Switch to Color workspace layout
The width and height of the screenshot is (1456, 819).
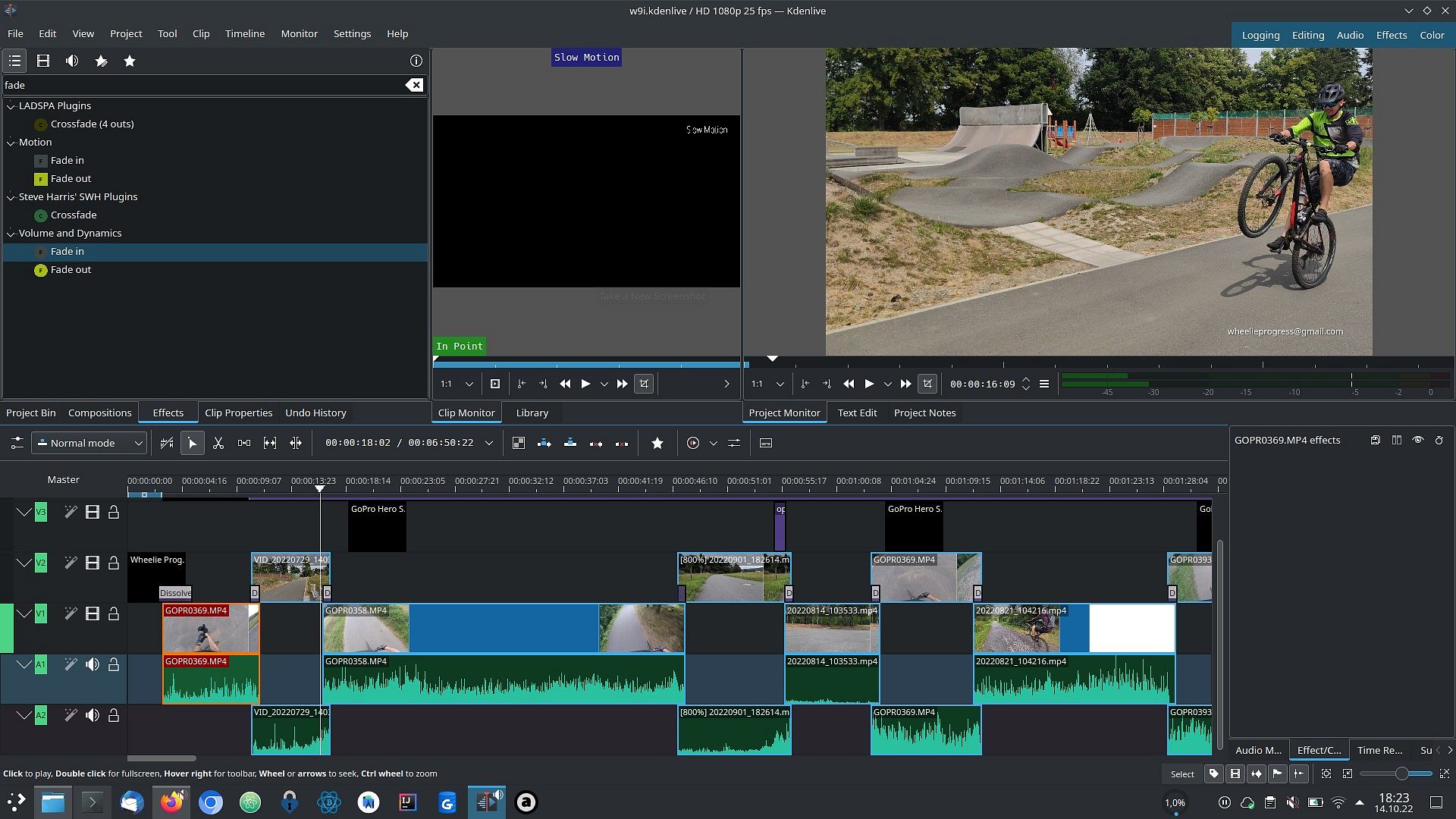pyautogui.click(x=1432, y=36)
